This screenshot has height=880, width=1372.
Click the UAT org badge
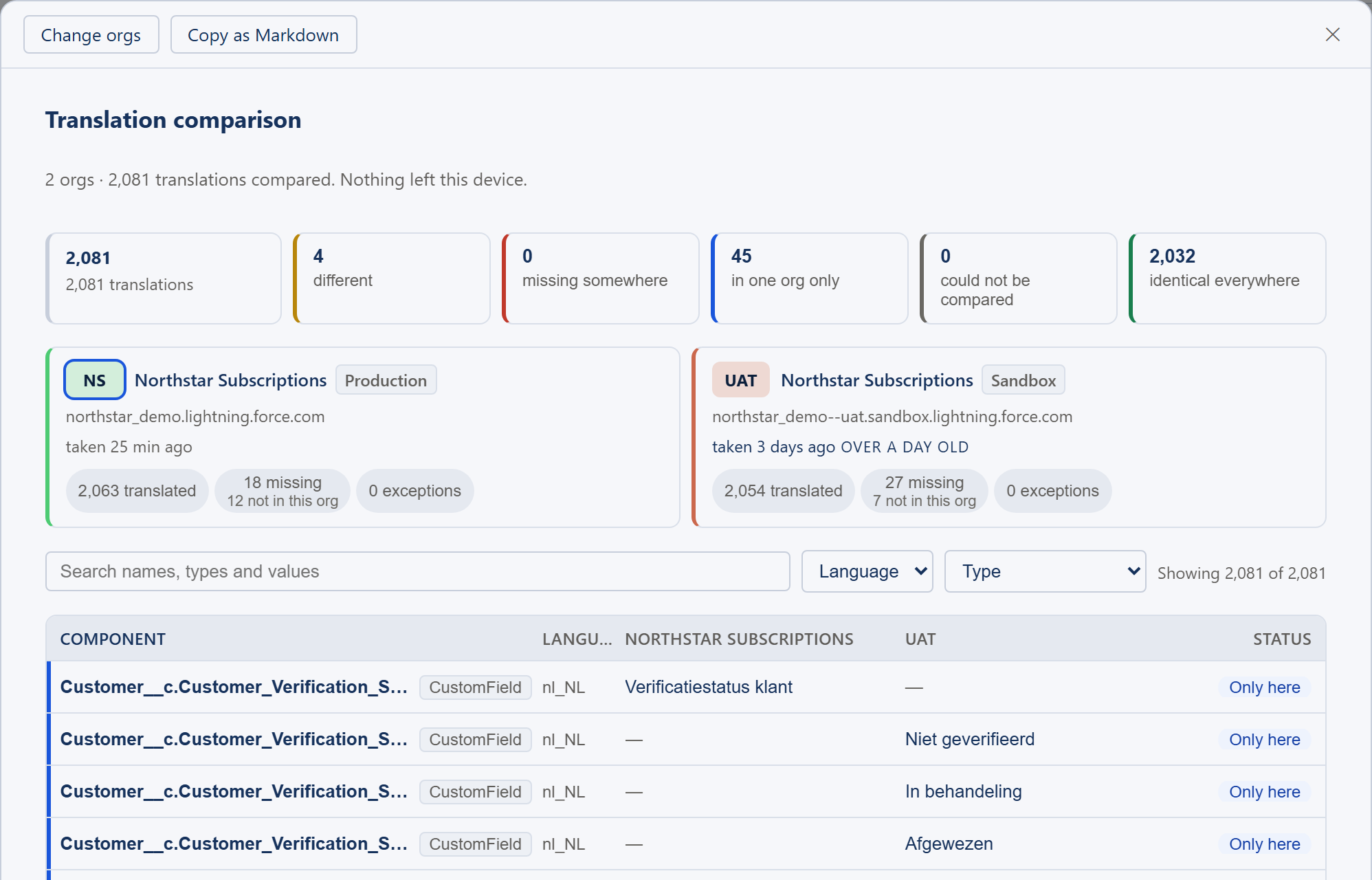coord(740,379)
